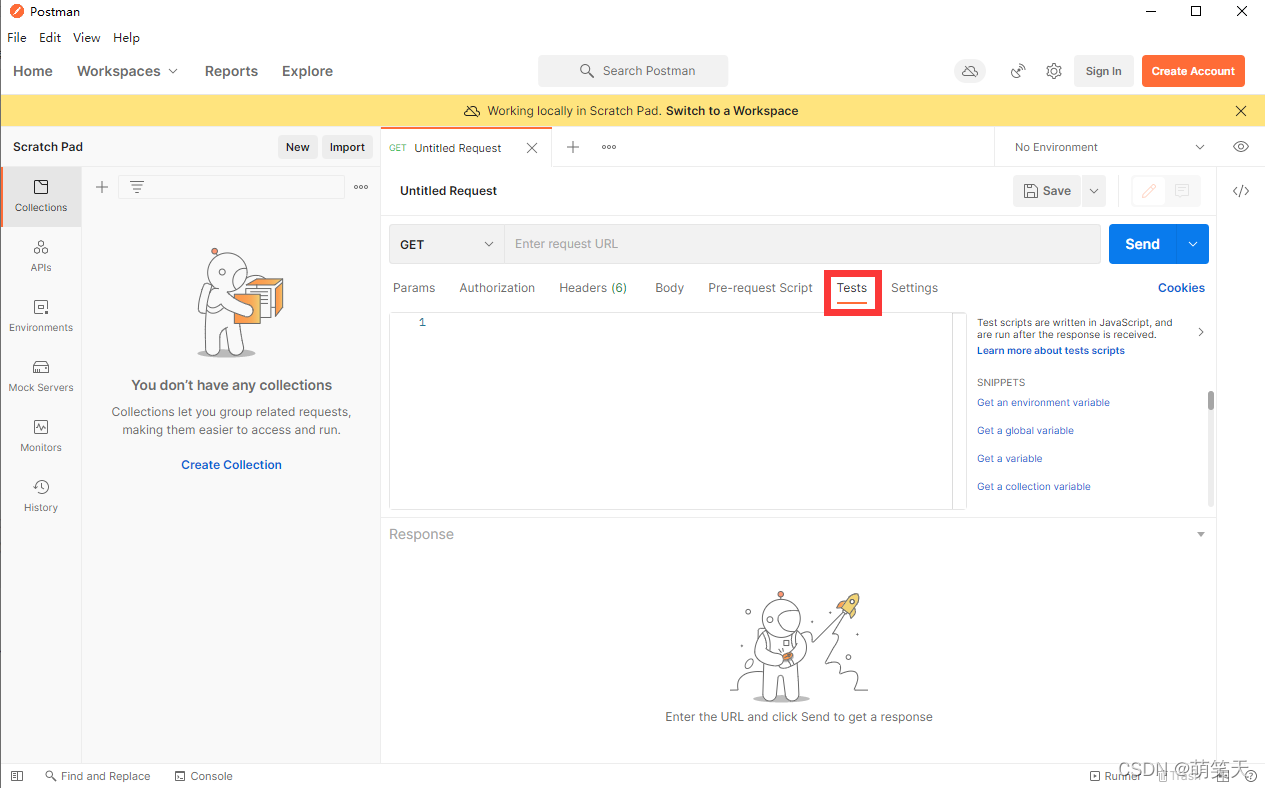Viewport: 1265px width, 788px height.
Task: Toggle the environment quick look eye icon
Action: tap(1241, 147)
